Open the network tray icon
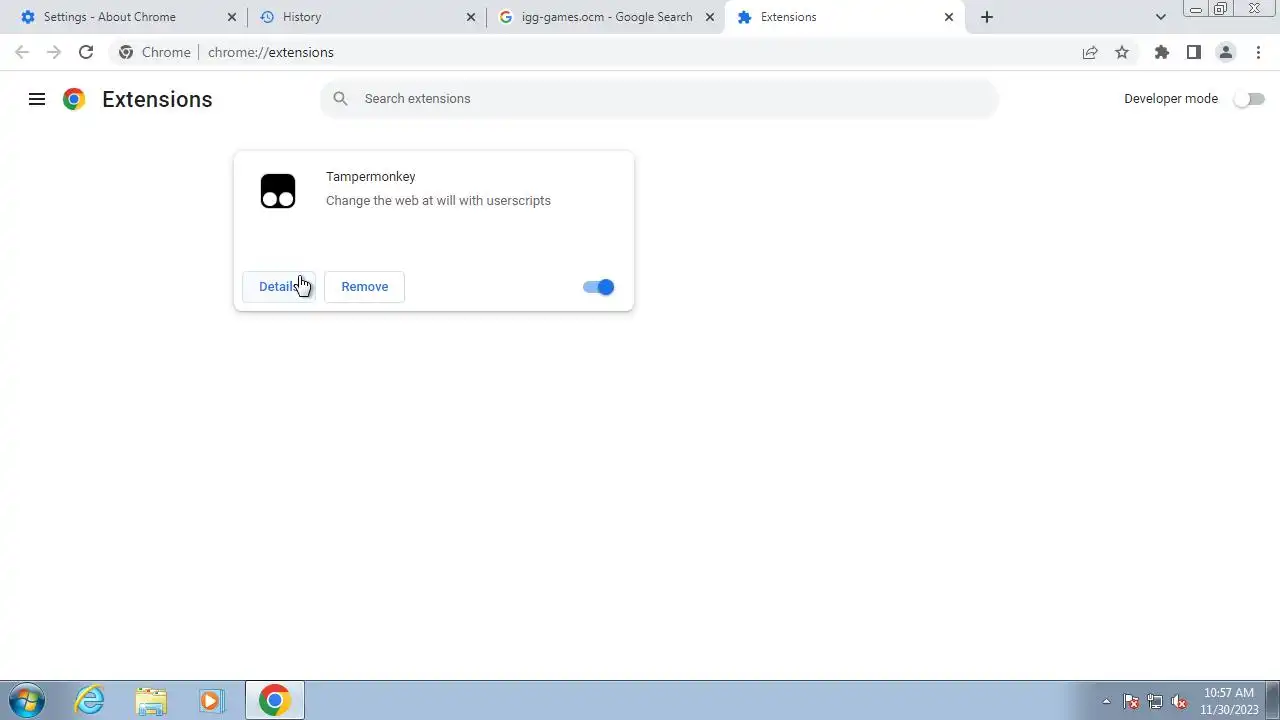 [1155, 701]
